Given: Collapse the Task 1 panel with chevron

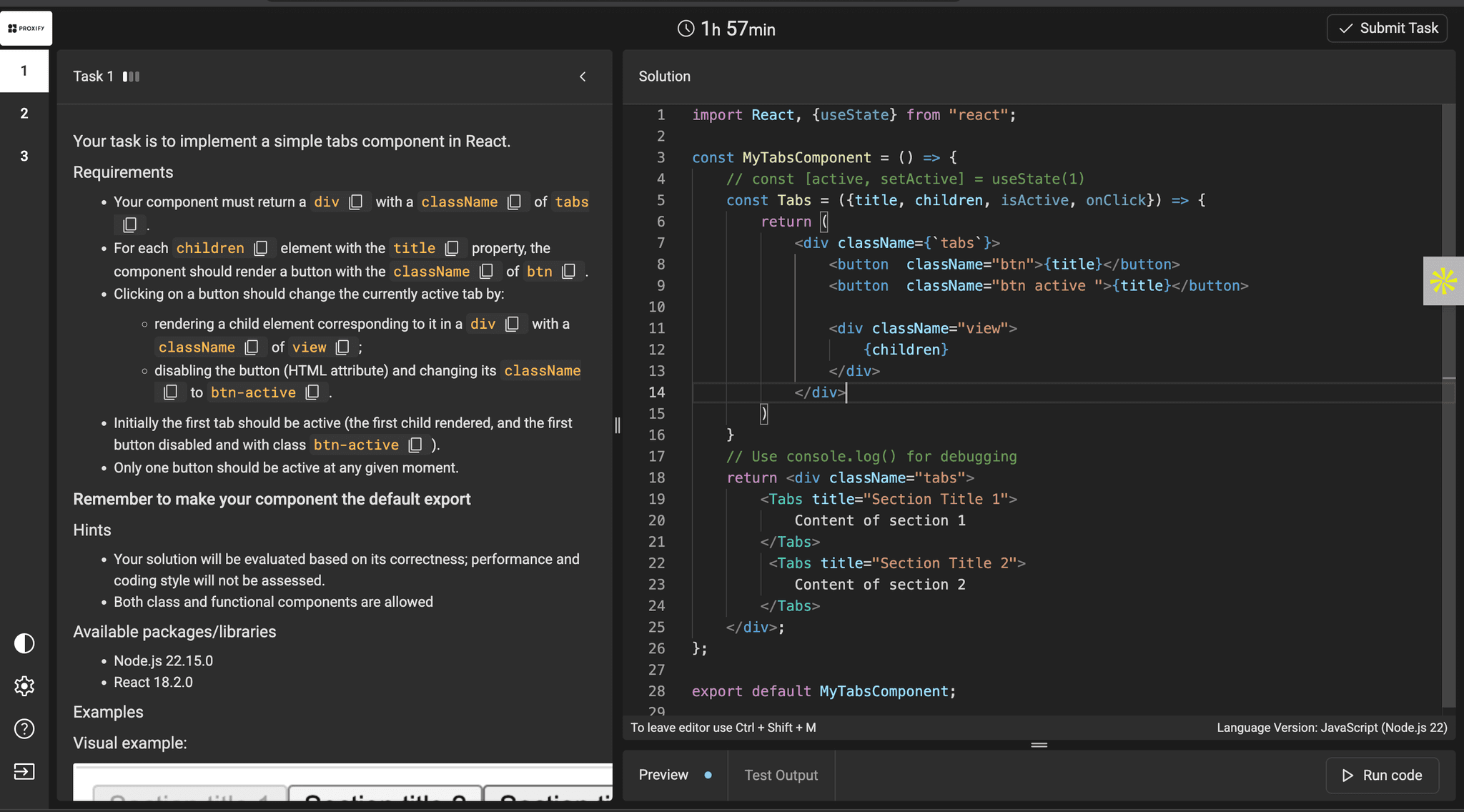Looking at the screenshot, I should point(583,76).
